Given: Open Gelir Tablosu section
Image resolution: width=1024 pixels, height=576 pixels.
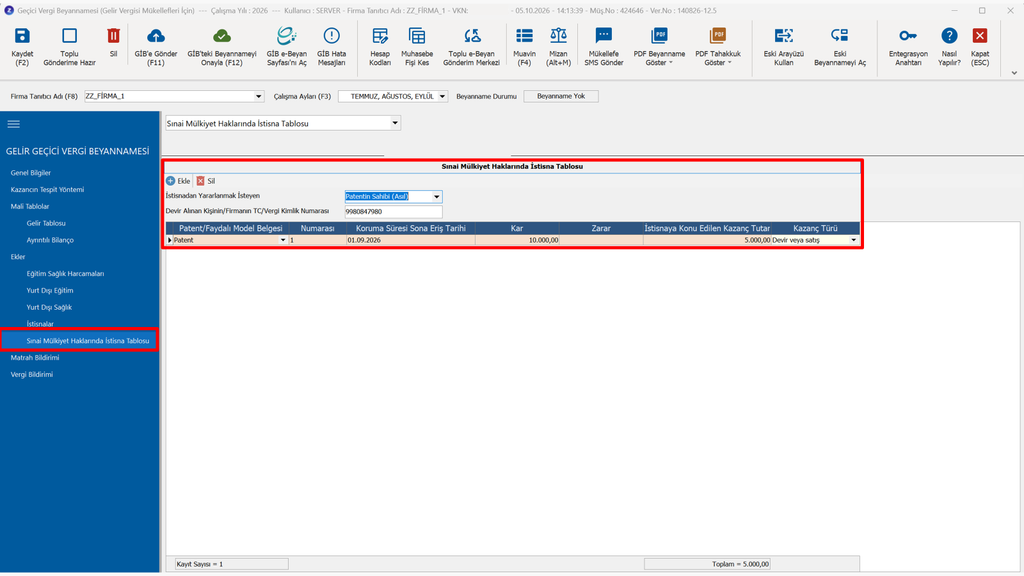Looking at the screenshot, I should point(46,223).
